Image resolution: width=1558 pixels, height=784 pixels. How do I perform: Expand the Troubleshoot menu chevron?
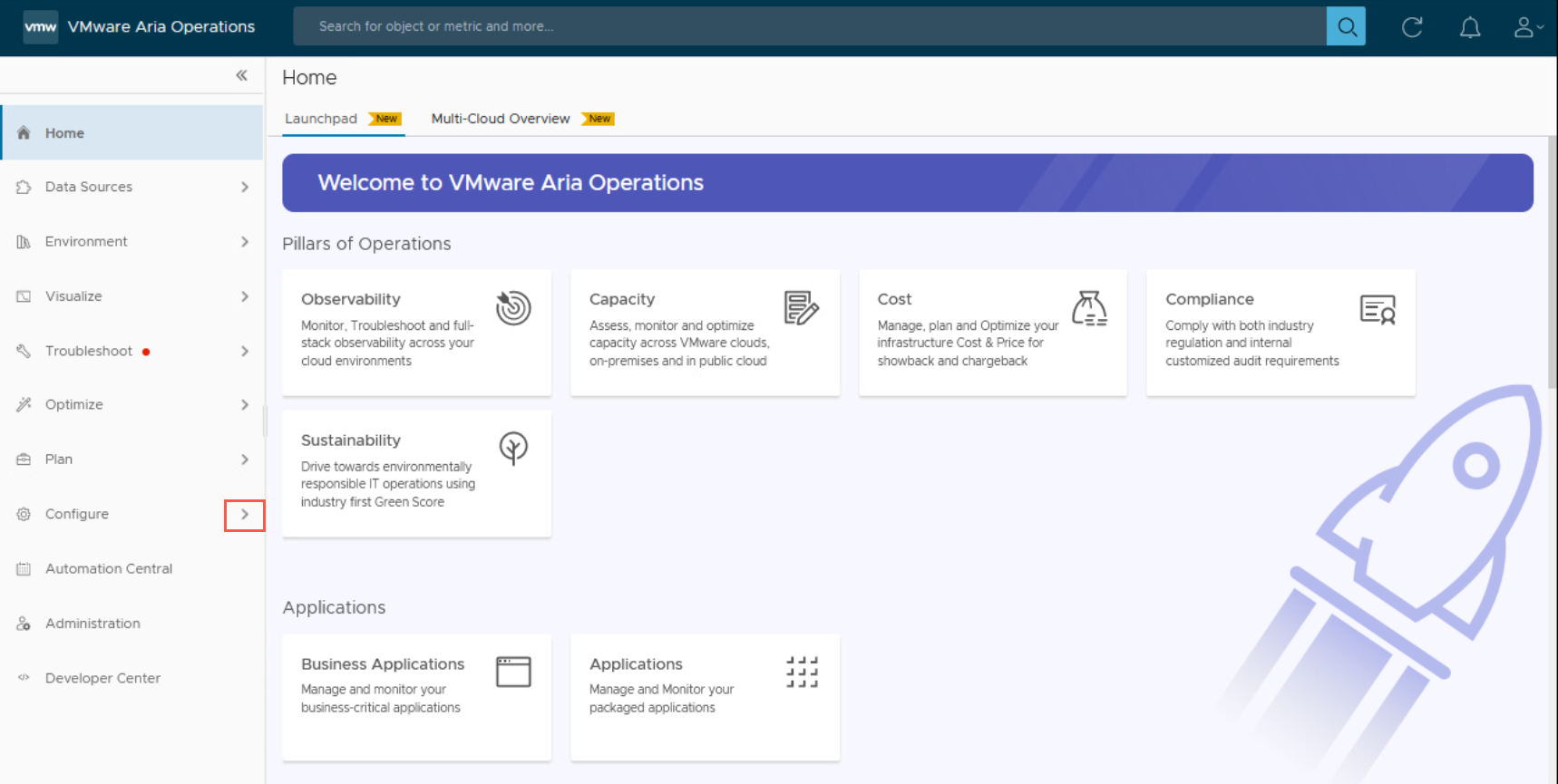coord(245,351)
